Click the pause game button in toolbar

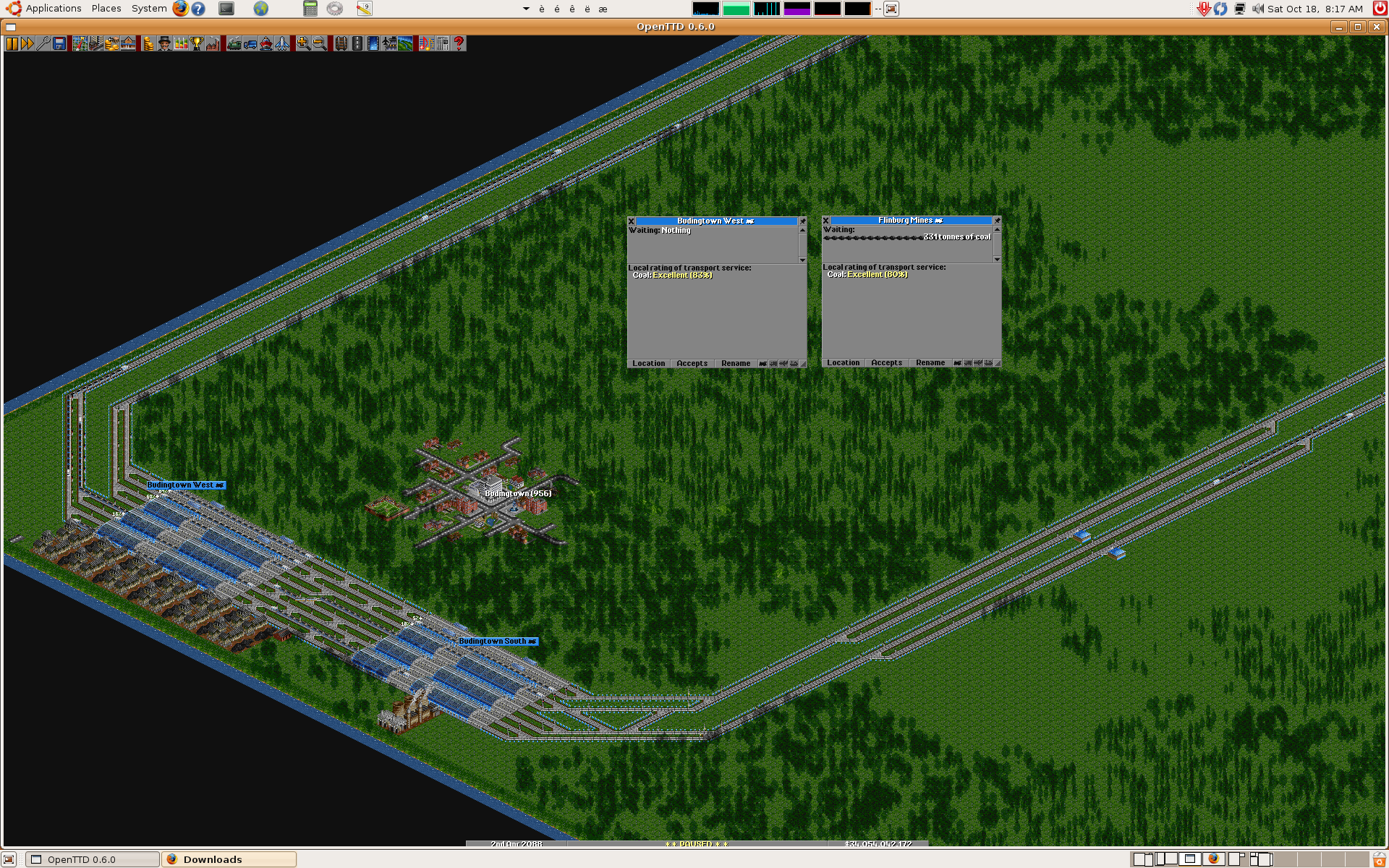click(12, 43)
